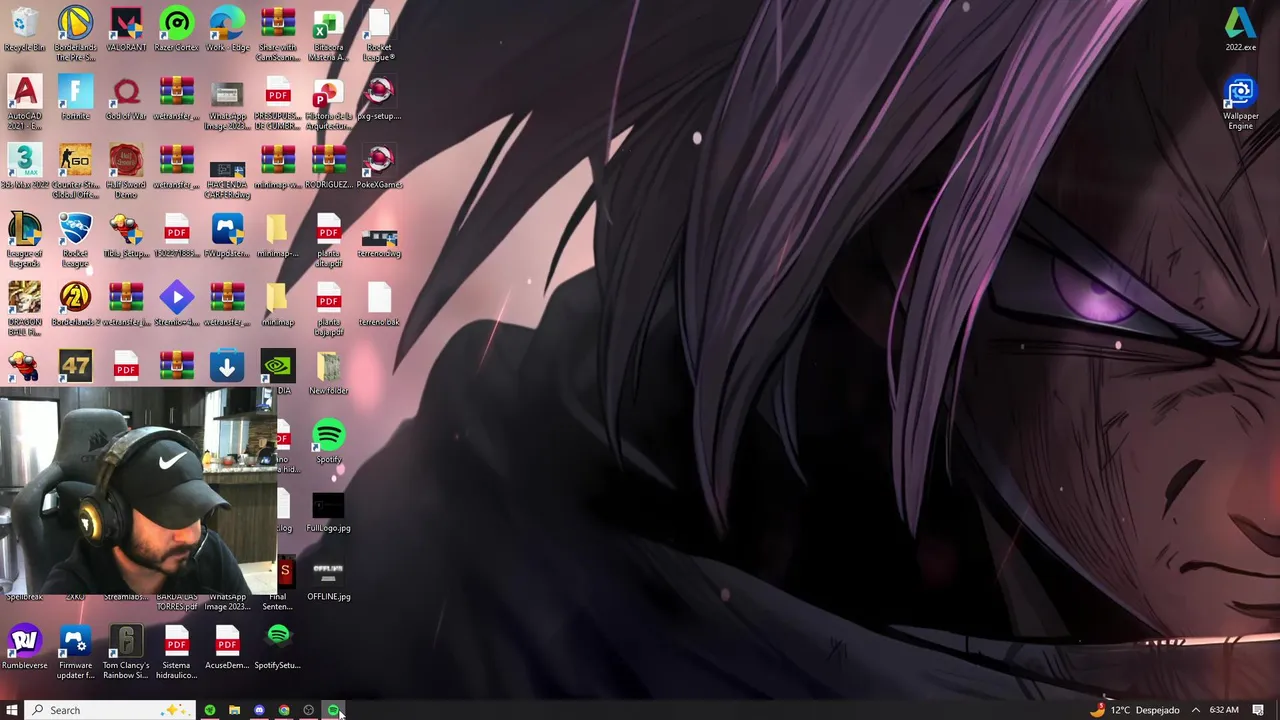Open the New folder on desktop
Screen dimensions: 1280x720
coord(328,372)
